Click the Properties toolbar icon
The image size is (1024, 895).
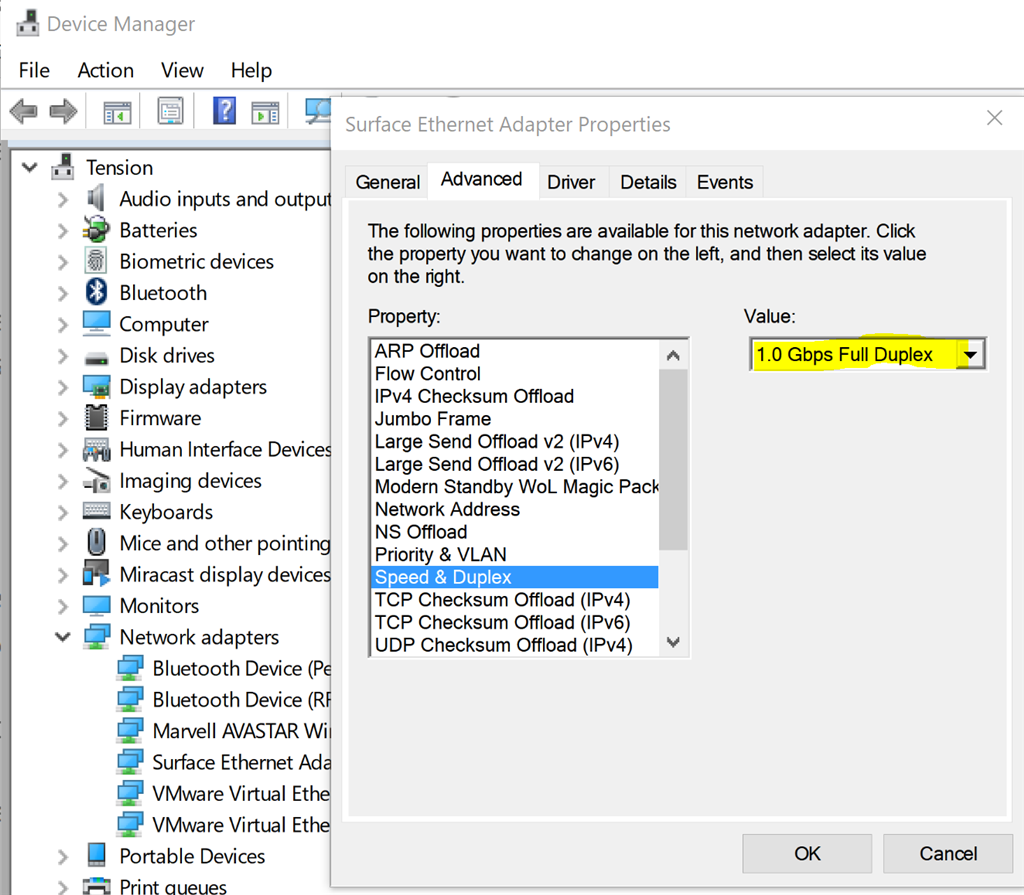coord(170,111)
